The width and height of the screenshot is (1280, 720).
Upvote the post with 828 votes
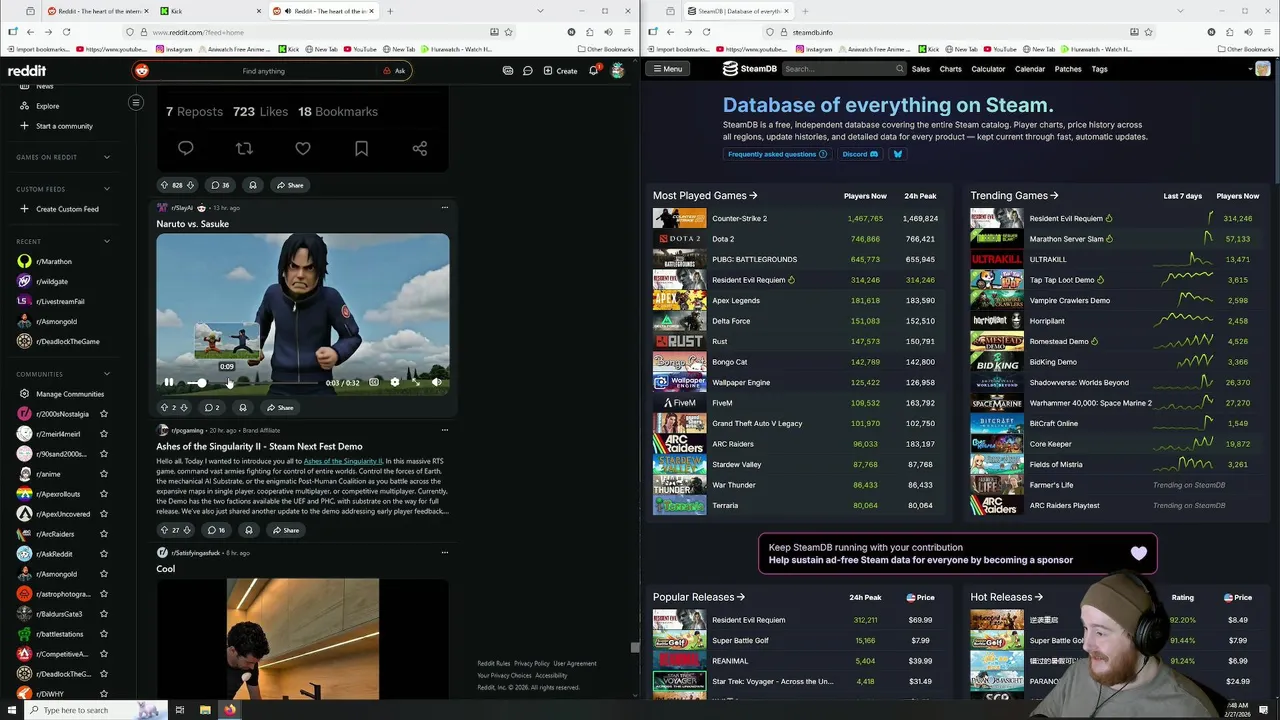tap(164, 185)
